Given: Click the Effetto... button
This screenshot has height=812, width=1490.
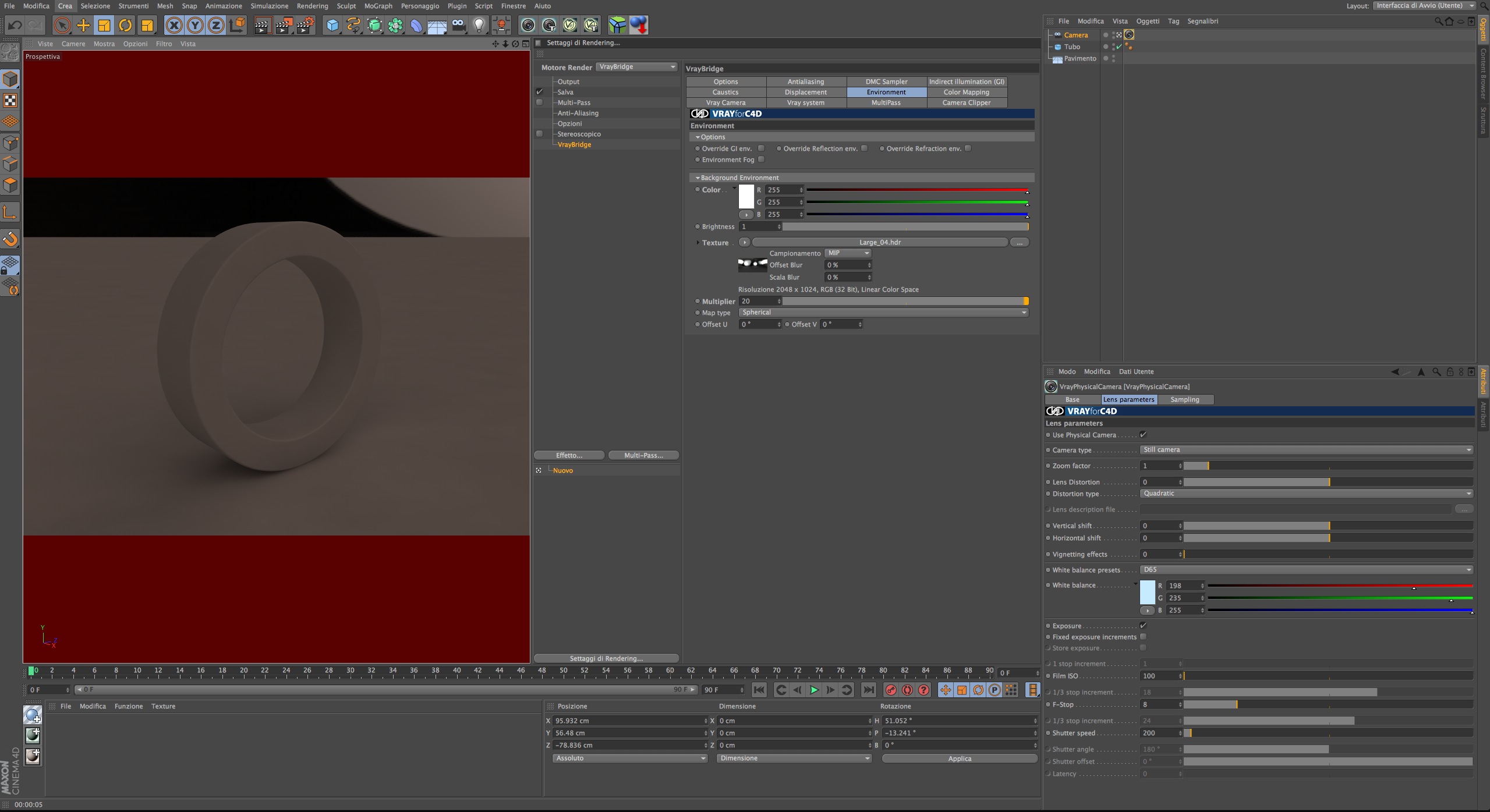Looking at the screenshot, I should point(569,455).
